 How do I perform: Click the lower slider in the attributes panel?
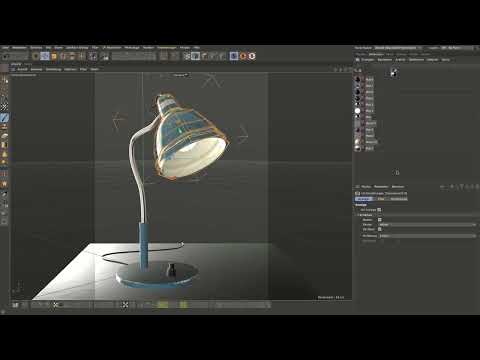(428, 236)
